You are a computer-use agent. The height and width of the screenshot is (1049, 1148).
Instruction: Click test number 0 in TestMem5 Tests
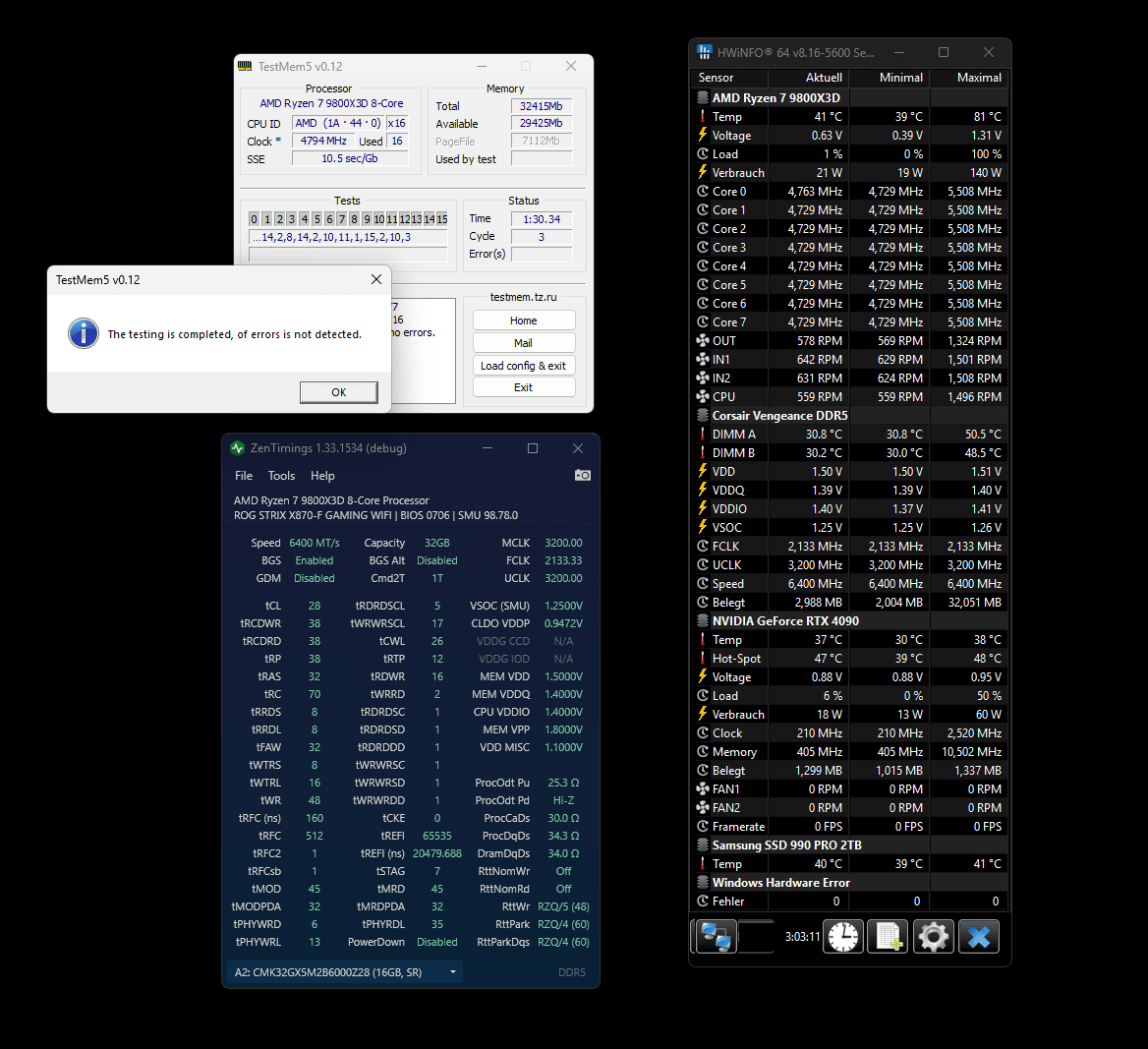[x=254, y=219]
